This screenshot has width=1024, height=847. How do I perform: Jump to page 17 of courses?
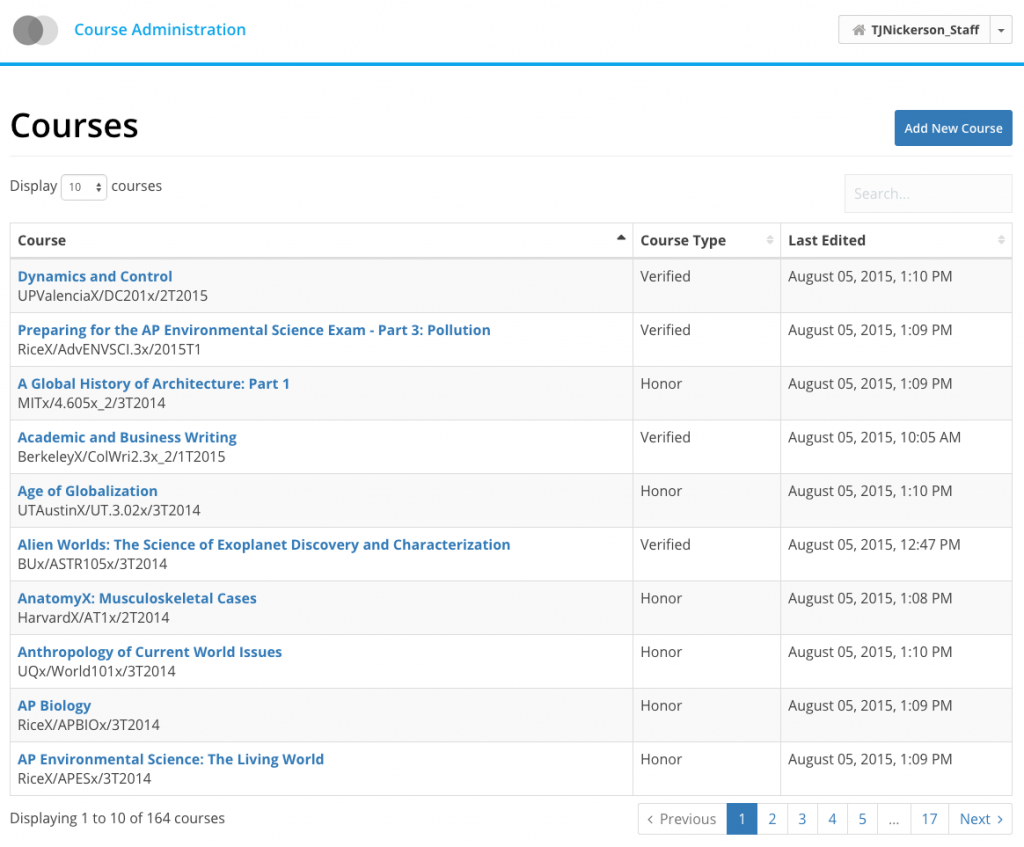coord(929,819)
